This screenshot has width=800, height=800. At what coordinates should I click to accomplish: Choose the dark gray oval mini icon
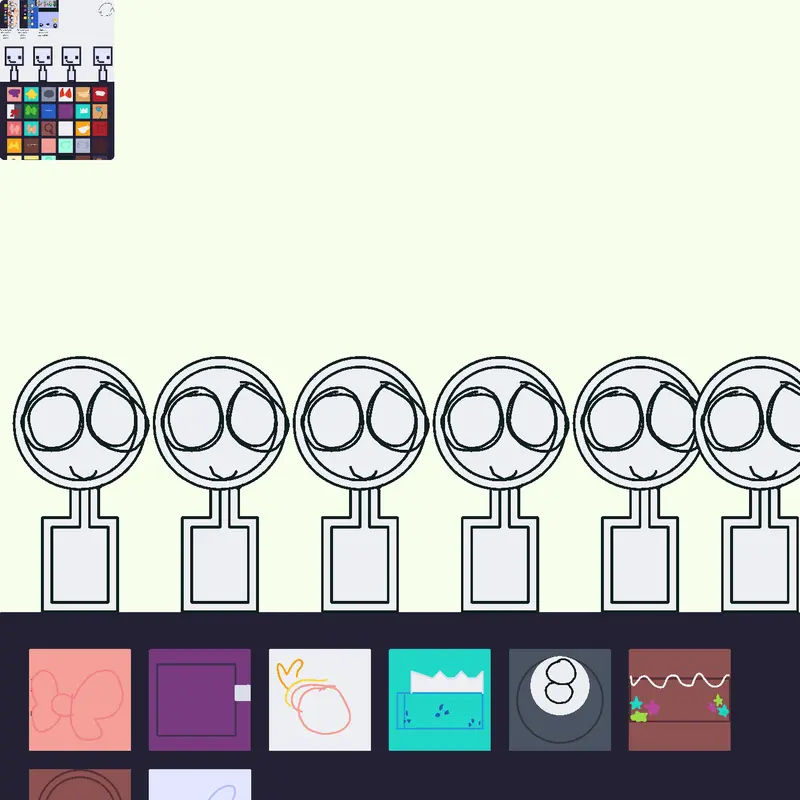(48, 94)
